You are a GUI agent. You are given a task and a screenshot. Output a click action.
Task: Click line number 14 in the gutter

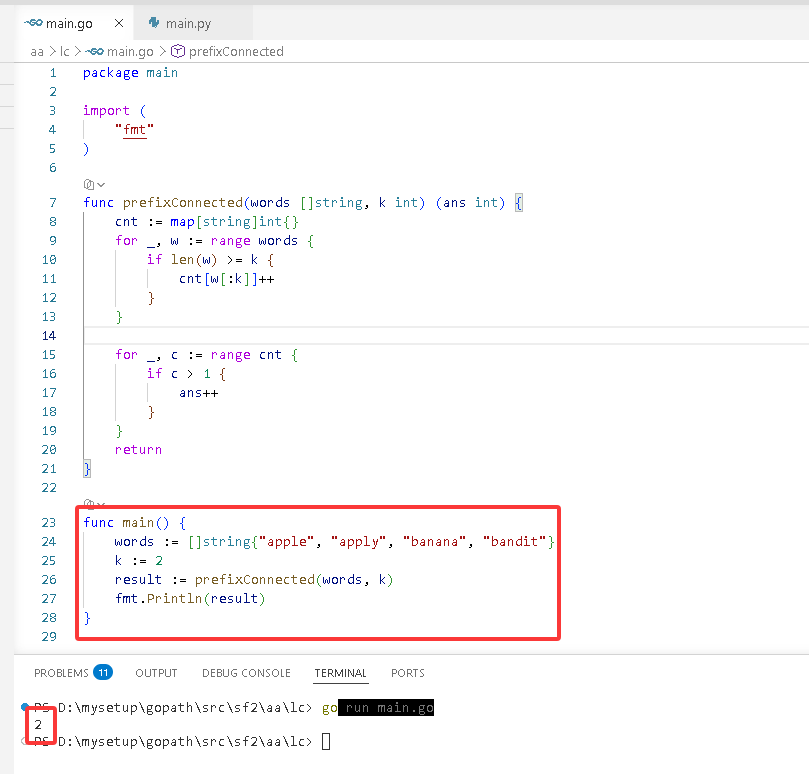pyautogui.click(x=49, y=336)
